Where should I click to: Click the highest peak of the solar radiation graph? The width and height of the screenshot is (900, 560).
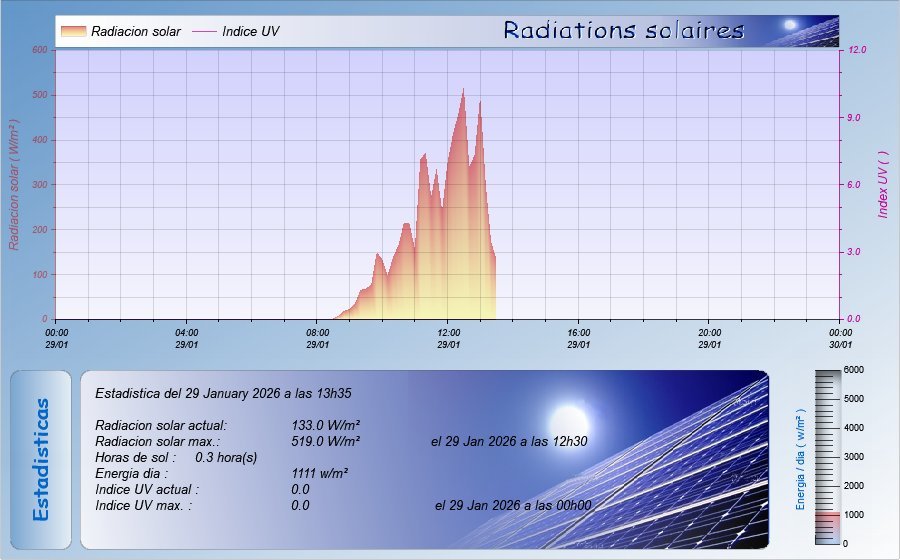[463, 90]
